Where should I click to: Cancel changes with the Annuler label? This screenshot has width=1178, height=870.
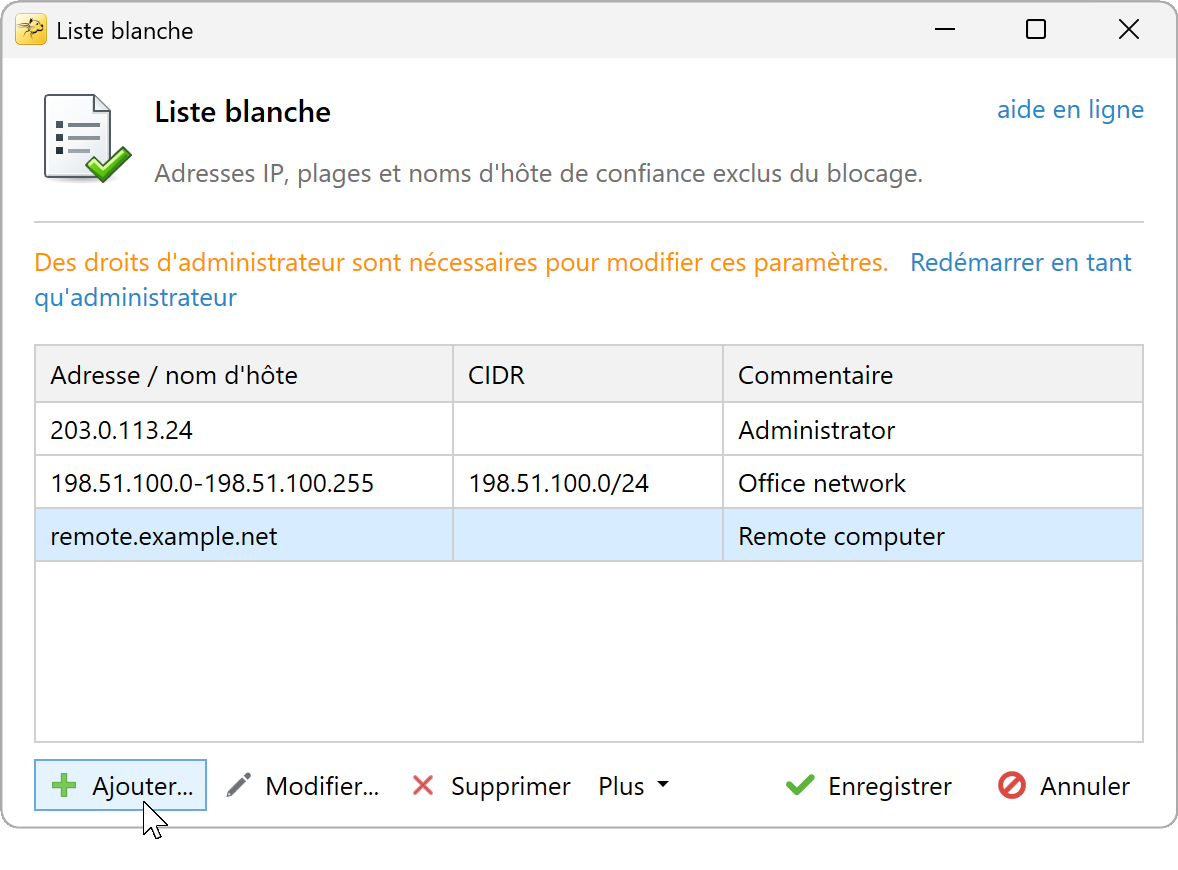click(x=1084, y=786)
